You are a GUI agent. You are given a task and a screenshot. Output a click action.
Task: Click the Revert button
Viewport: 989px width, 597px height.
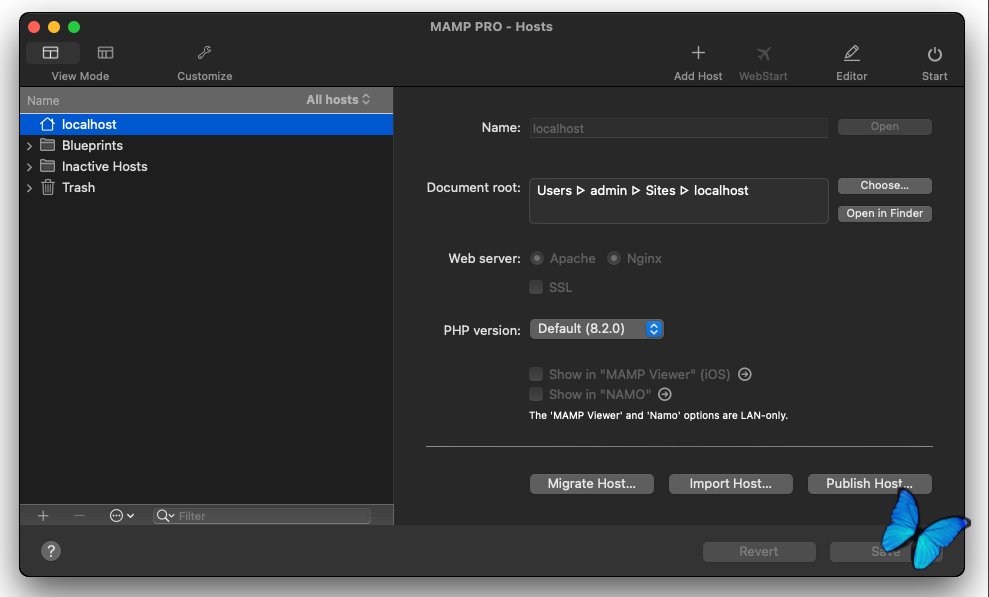click(759, 552)
